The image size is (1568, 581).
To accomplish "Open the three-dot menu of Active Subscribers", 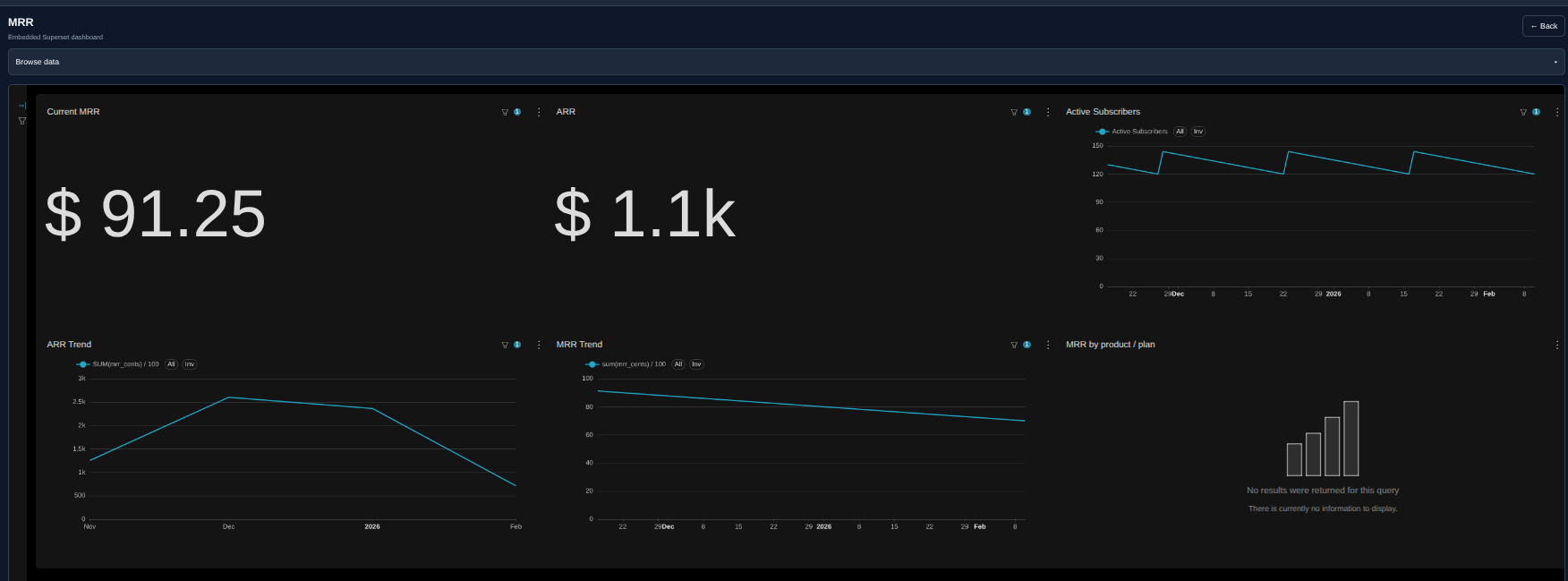I will coord(1557,112).
